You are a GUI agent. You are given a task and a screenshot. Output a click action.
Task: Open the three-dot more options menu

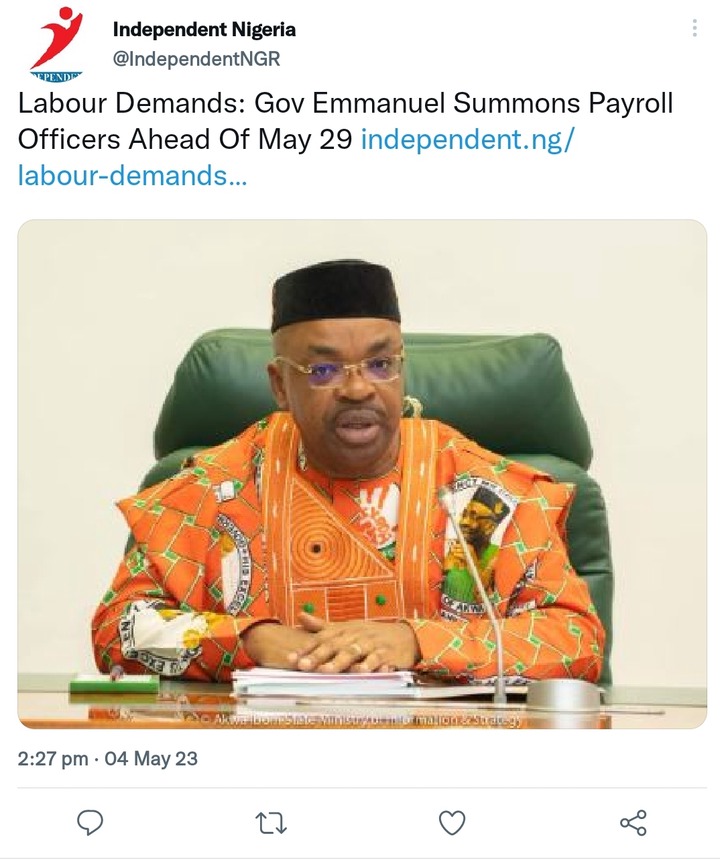[x=695, y=28]
